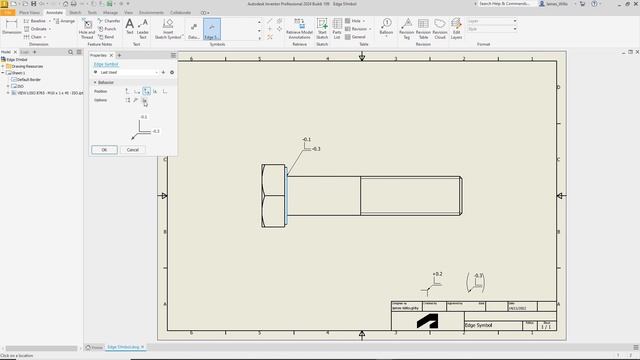The width and height of the screenshot is (640, 360).
Task: Click the Edge Symbol link heading
Action: 106,64
